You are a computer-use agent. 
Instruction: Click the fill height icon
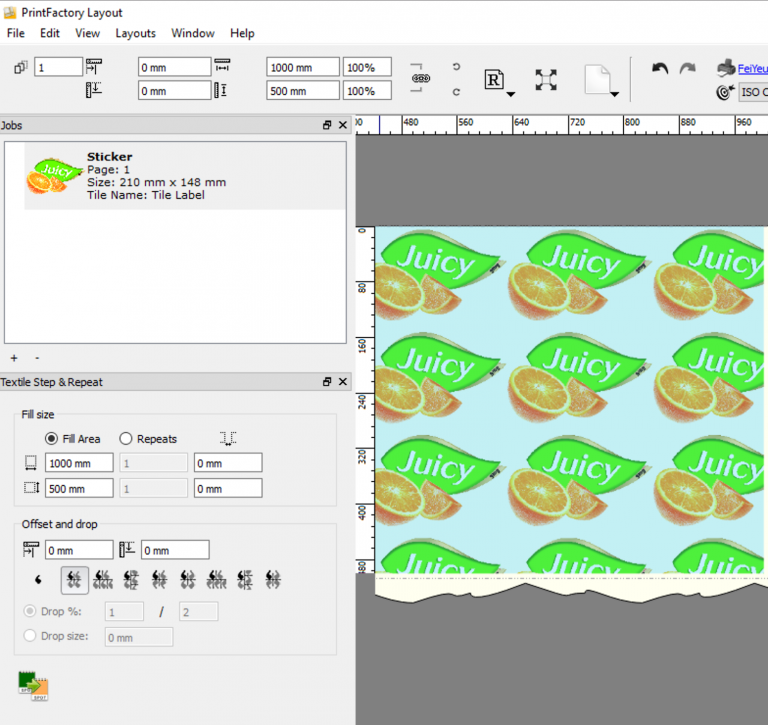(x=32, y=488)
